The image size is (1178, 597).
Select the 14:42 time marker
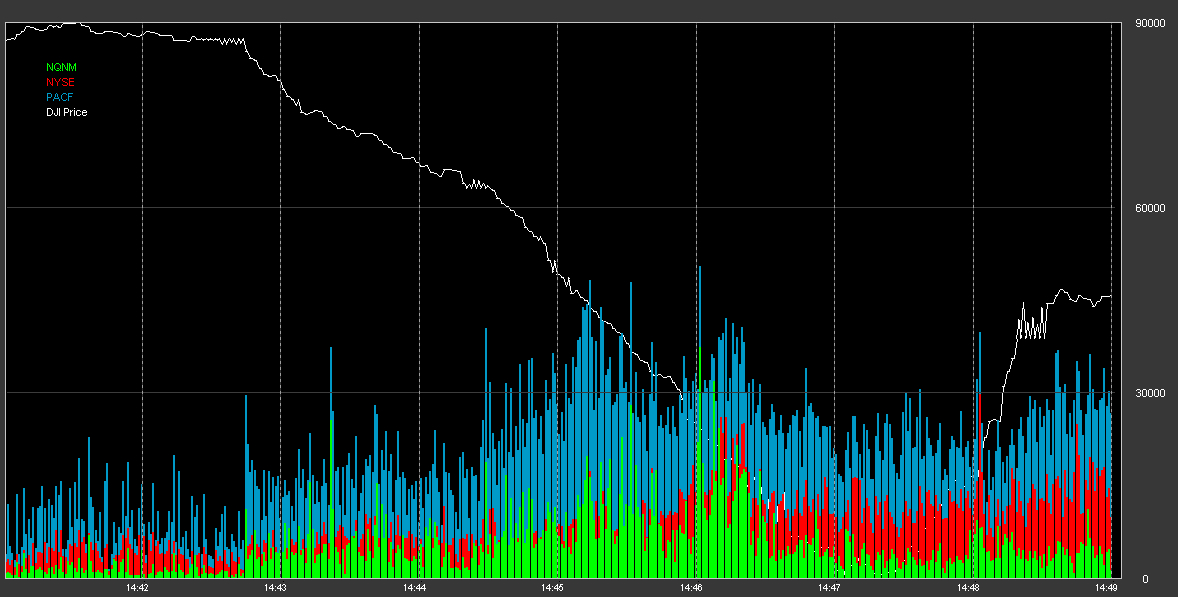pos(137,589)
